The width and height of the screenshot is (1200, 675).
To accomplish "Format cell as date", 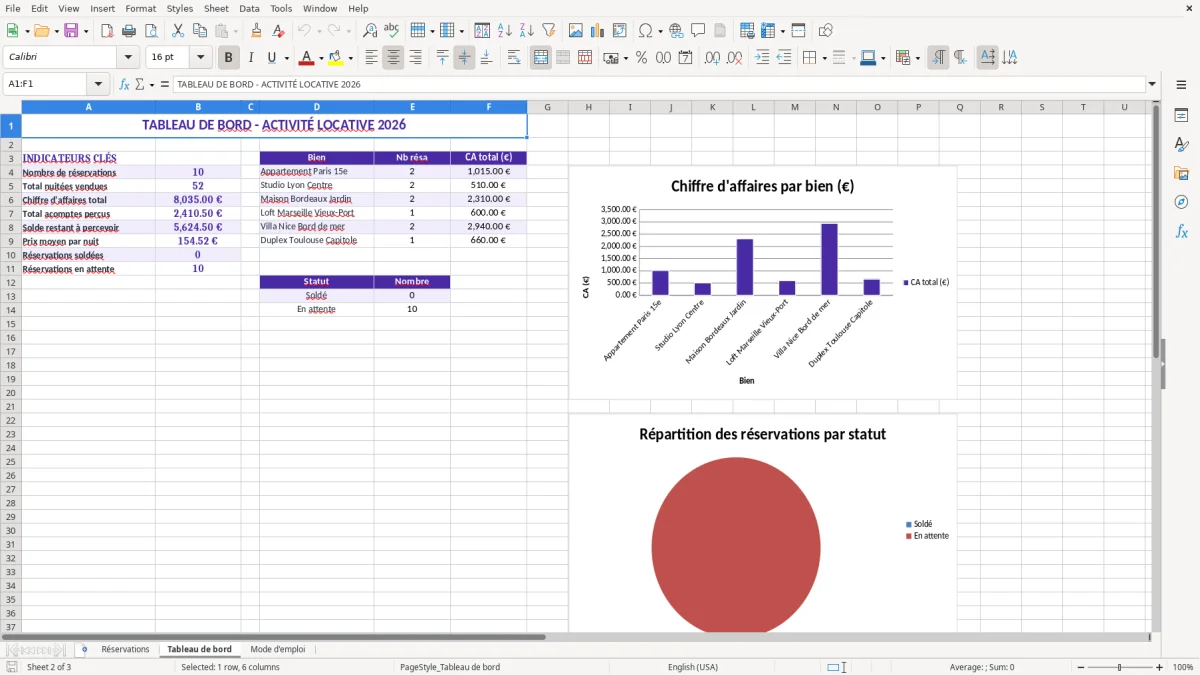I will point(685,58).
